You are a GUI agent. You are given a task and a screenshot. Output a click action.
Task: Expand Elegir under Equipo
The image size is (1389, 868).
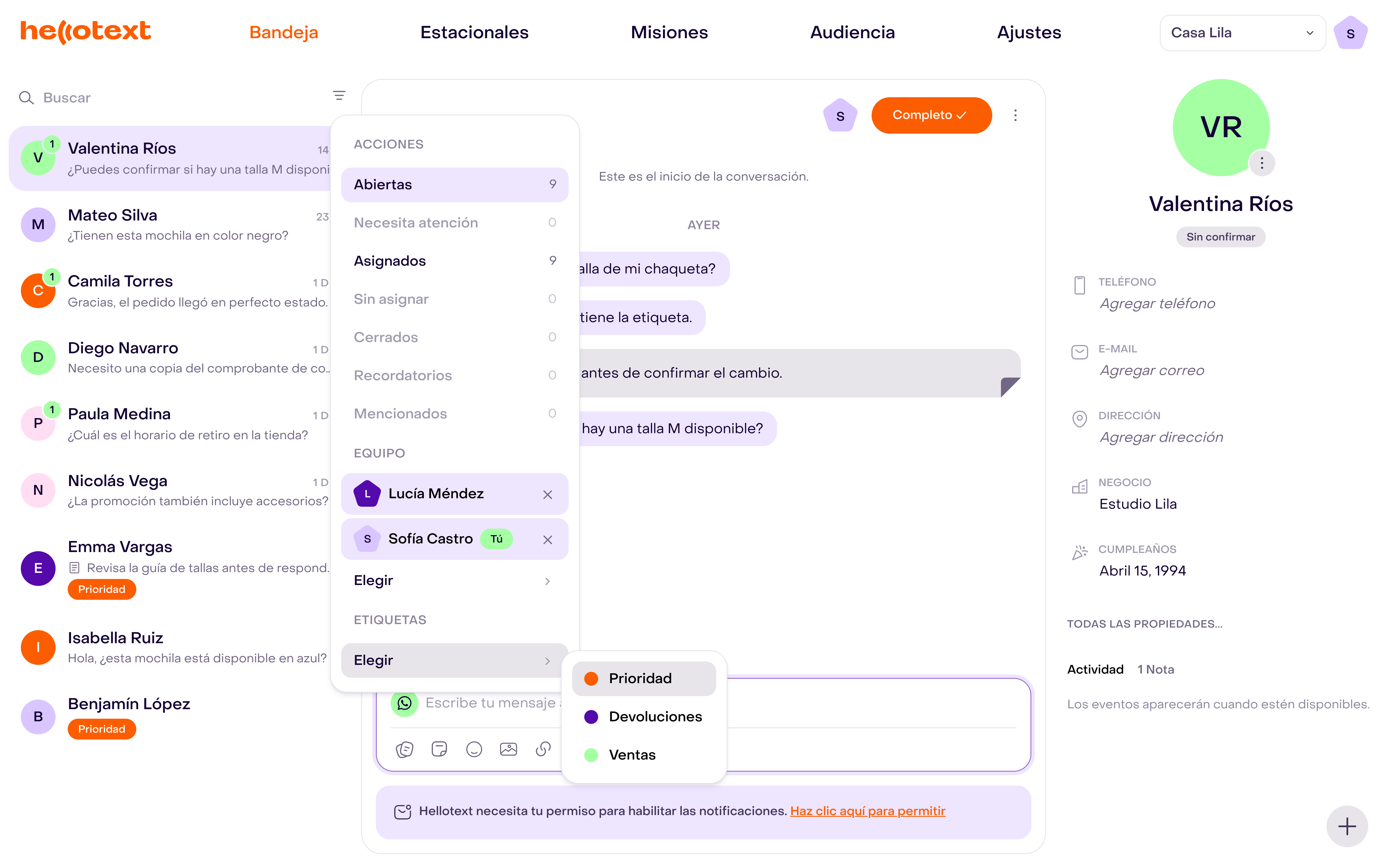point(455,580)
